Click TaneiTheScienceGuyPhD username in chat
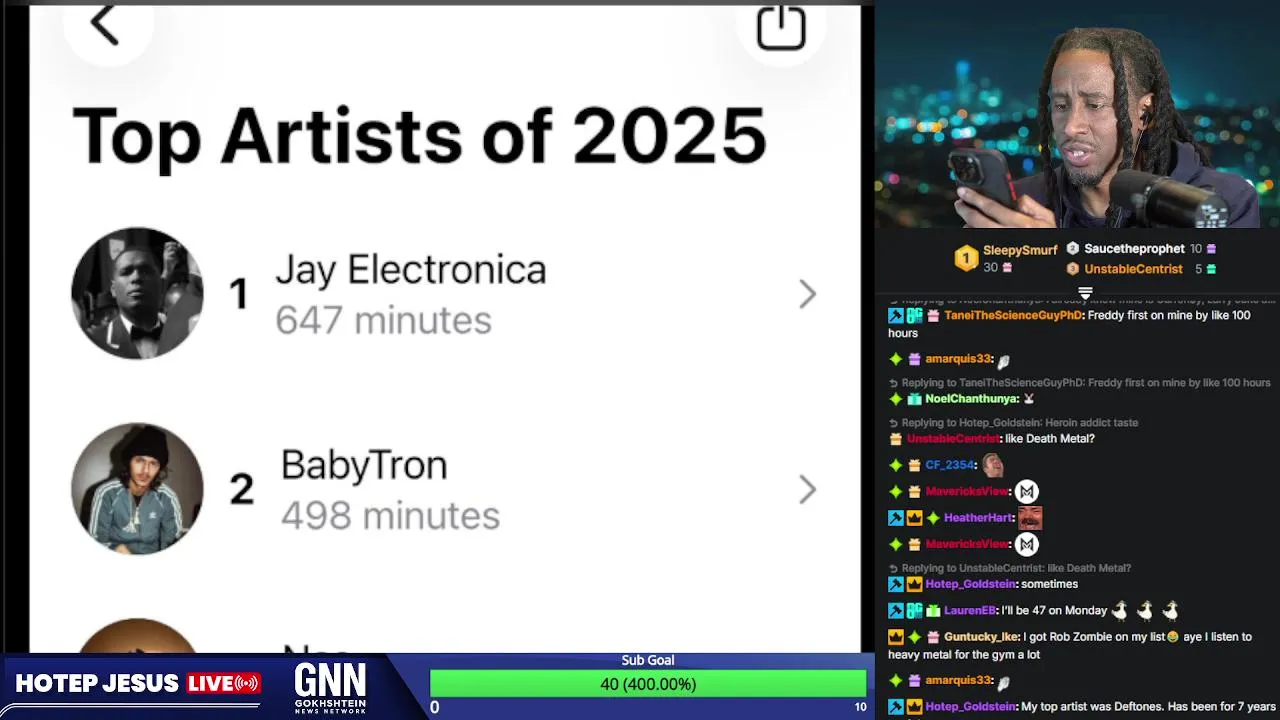1280x720 pixels. pos(1013,315)
